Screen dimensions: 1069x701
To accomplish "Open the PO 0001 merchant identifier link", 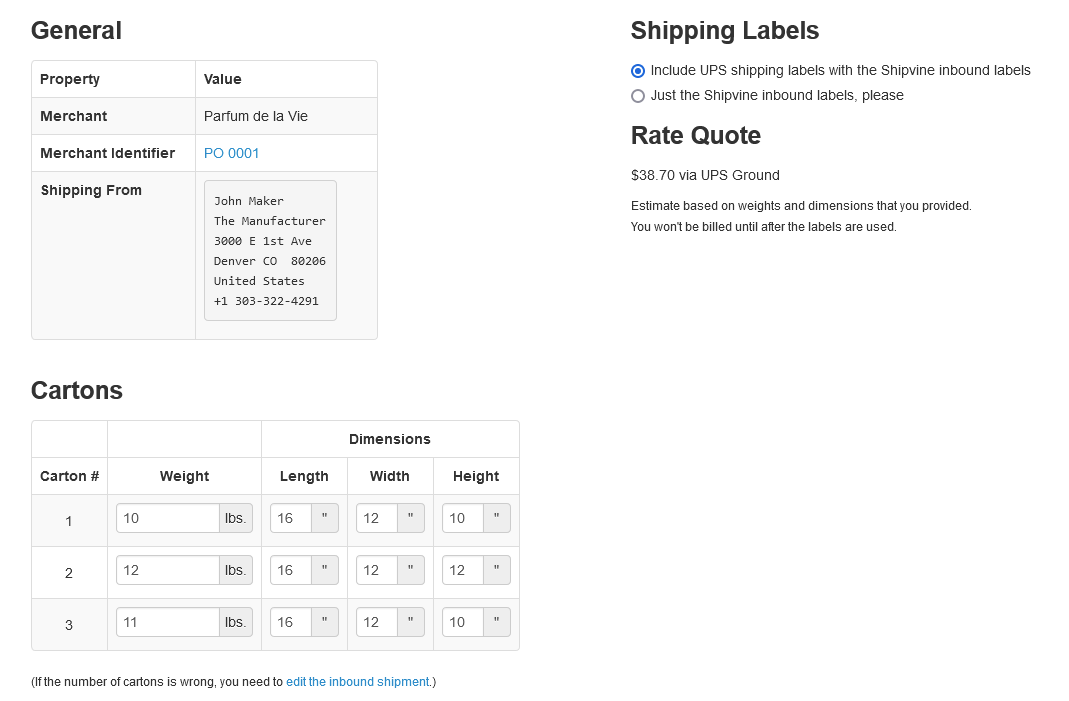I will tap(231, 153).
